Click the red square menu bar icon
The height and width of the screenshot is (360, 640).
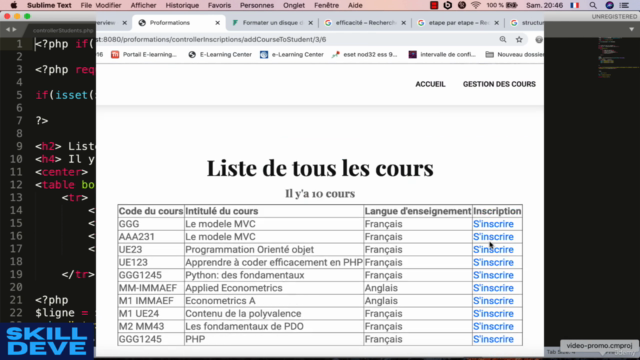pyautogui.click(x=434, y=5)
